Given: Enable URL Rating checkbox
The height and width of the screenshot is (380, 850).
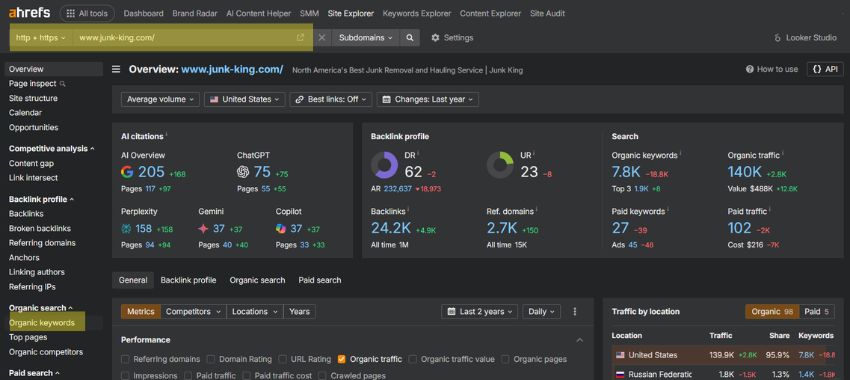Looking at the screenshot, I should click(x=282, y=359).
